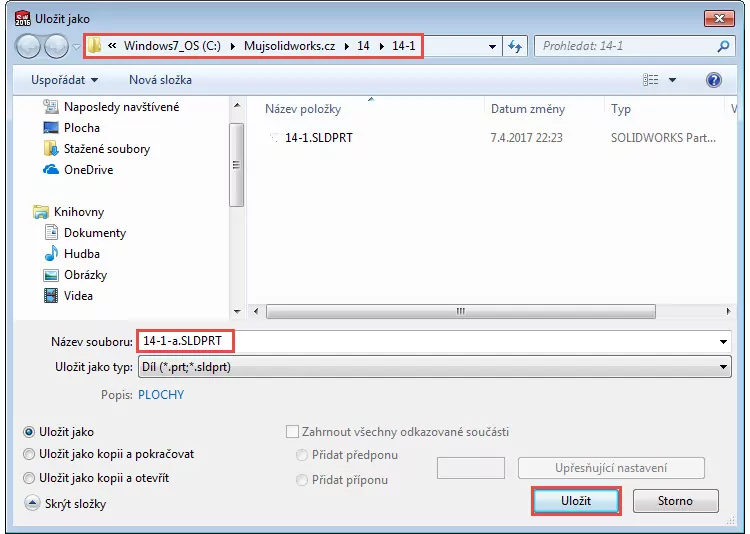Click SOLIDWORKS Part... type cell
The image size is (750, 534).
(x=663, y=138)
